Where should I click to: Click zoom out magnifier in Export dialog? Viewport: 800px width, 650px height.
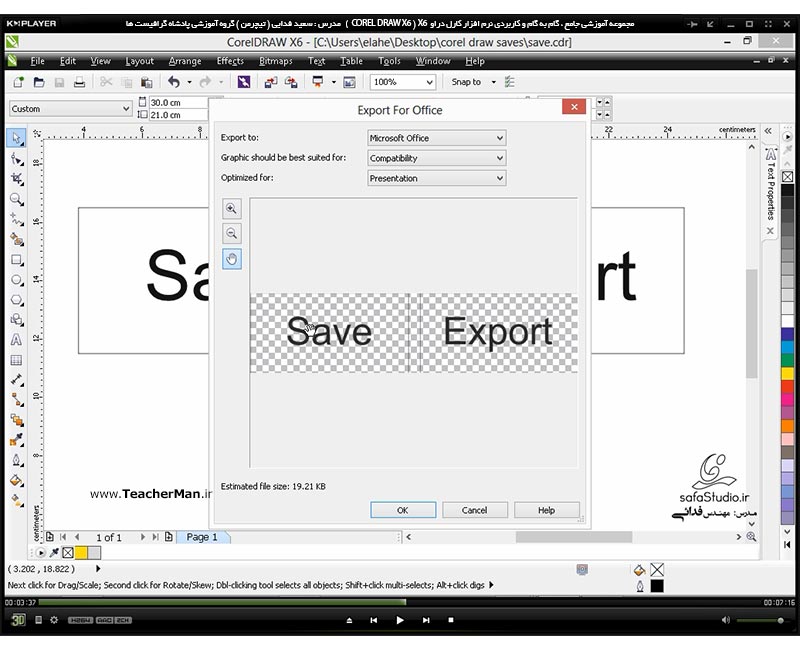(232, 234)
